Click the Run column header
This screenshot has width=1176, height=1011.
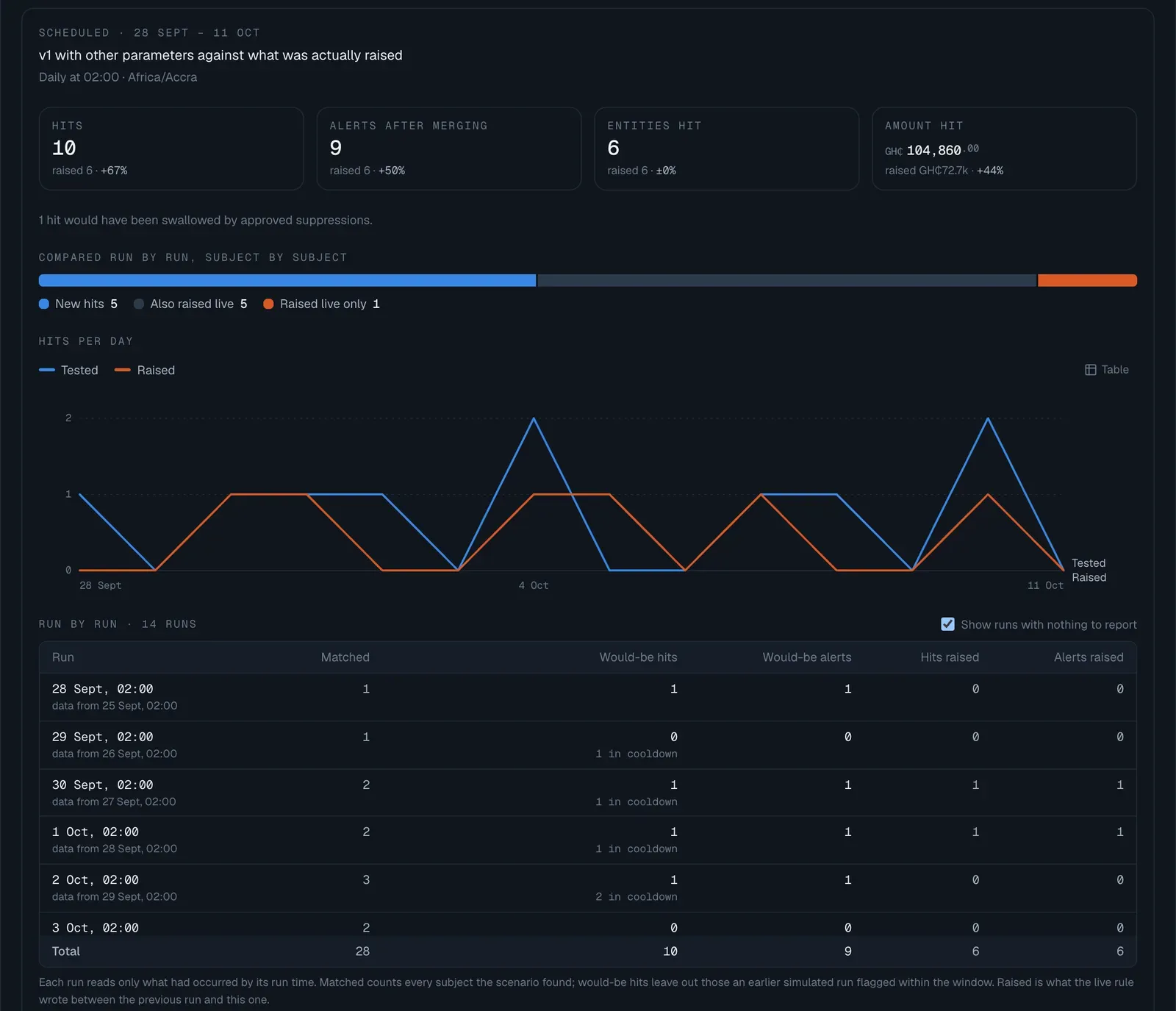click(63, 657)
